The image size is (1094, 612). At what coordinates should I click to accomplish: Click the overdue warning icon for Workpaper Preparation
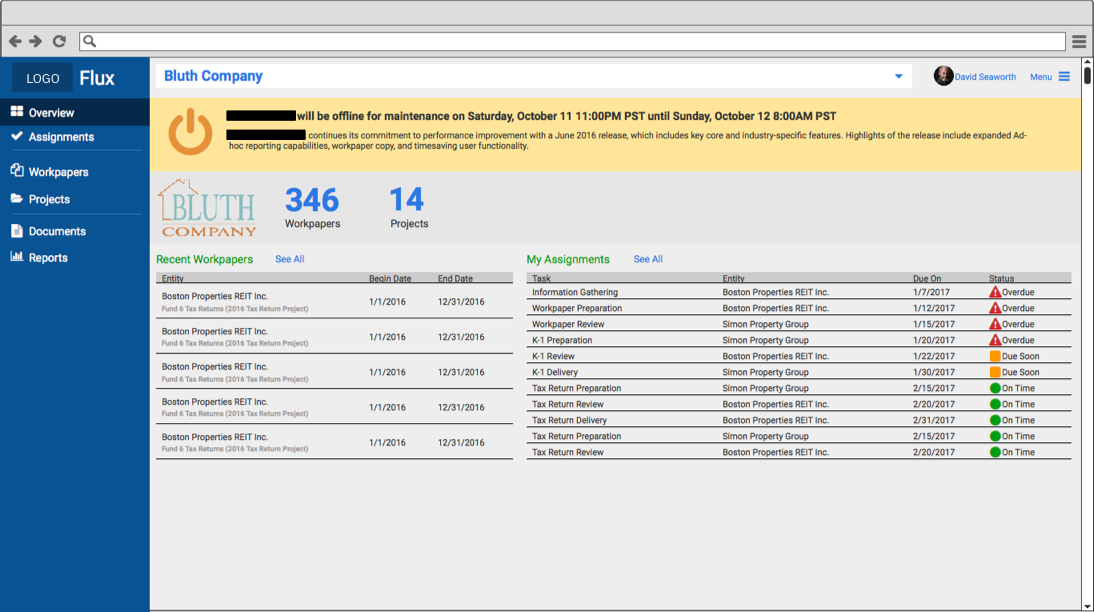[995, 308]
